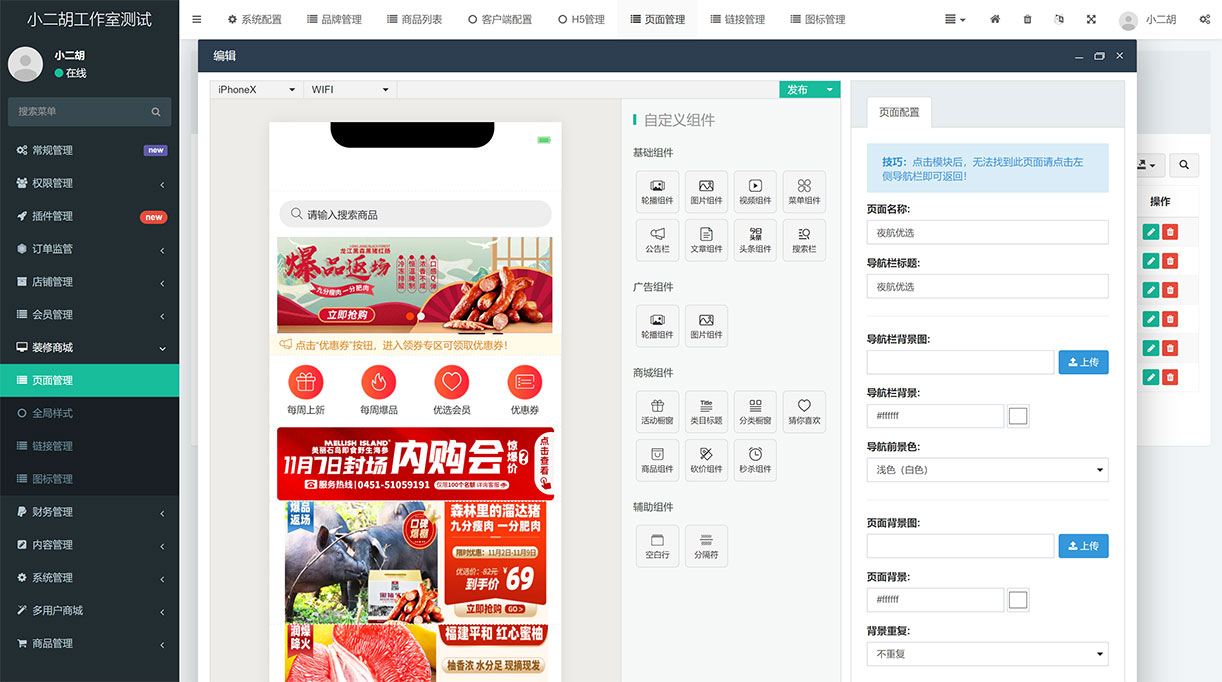Viewport: 1222px width, 682px height.
Task: Open the 图标管理 menu in the top bar
Action: tap(817, 18)
